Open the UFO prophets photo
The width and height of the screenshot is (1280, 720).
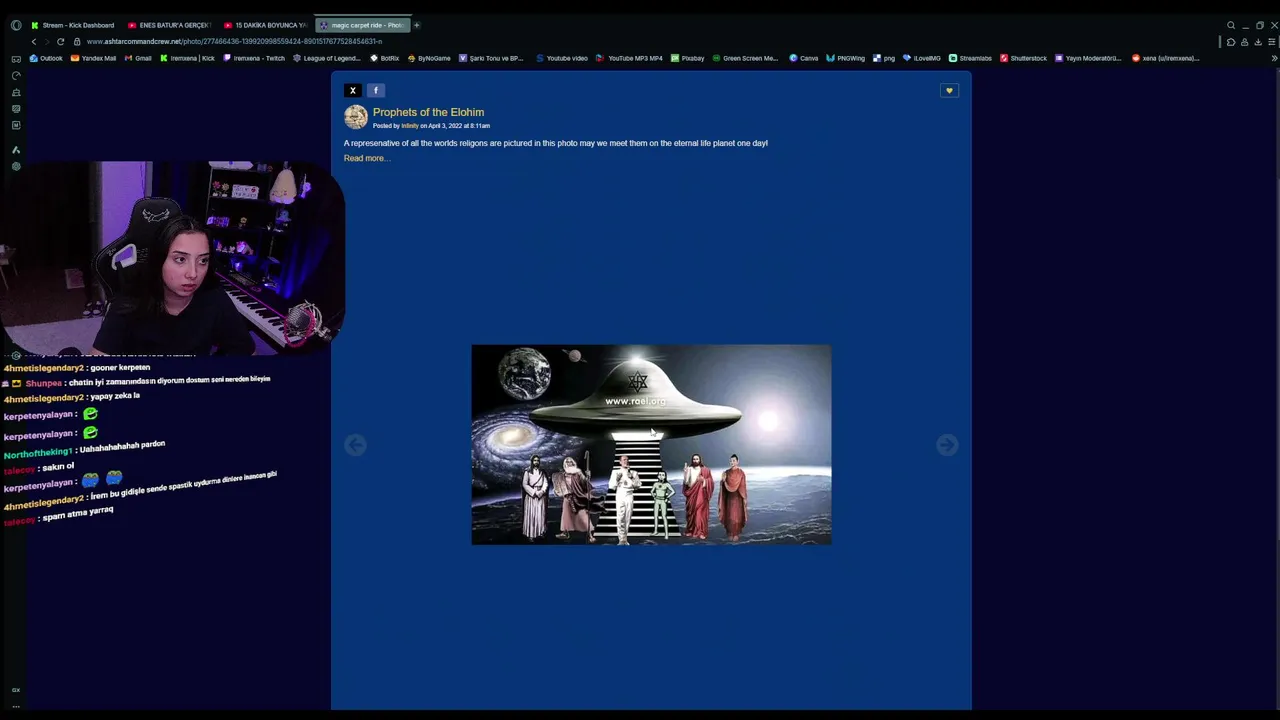651,445
